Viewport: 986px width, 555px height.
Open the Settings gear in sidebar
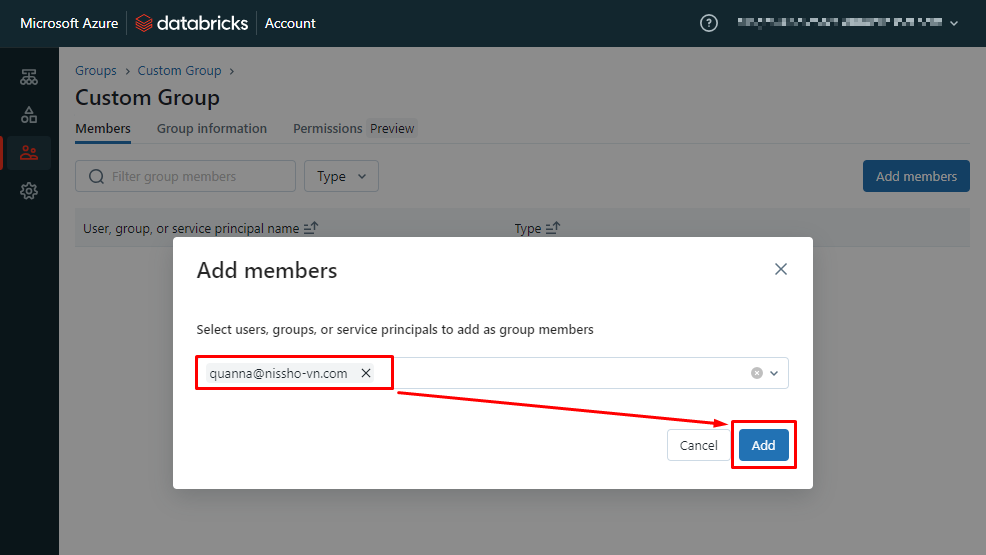[x=29, y=191]
